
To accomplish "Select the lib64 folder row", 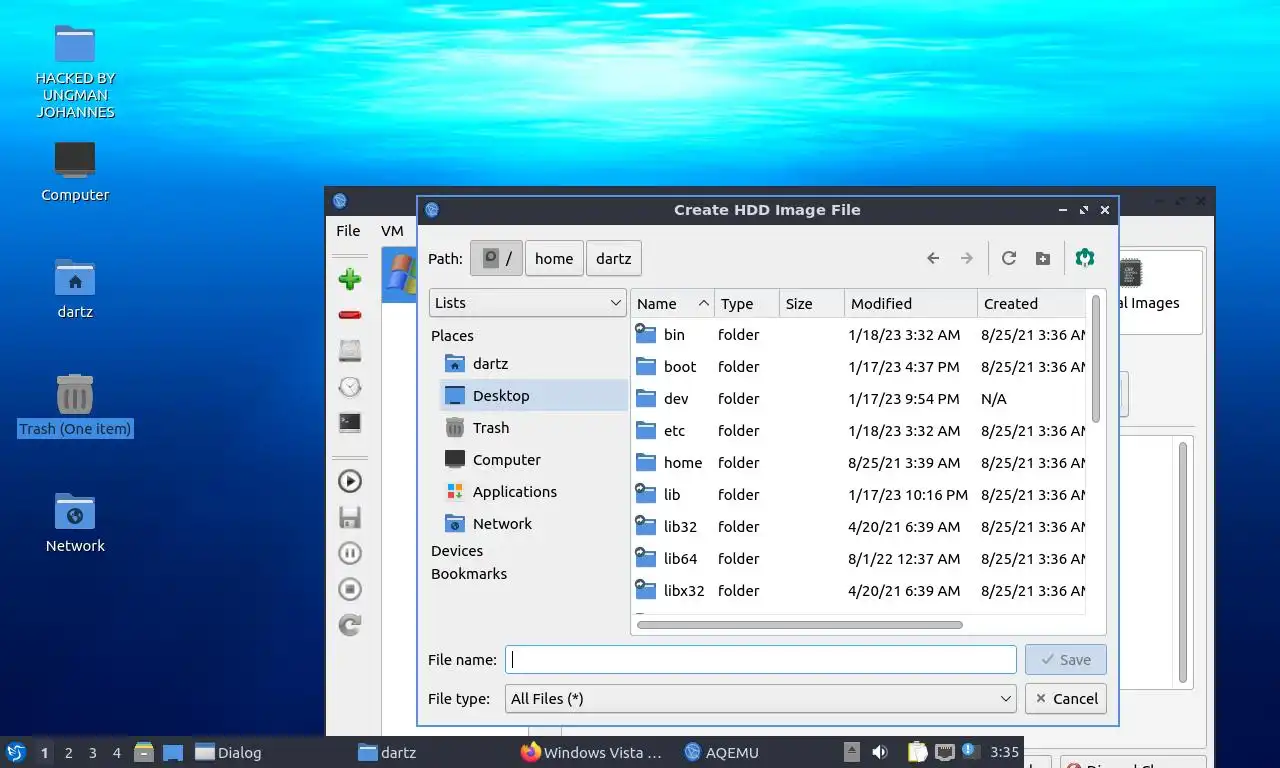I will tap(859, 559).
